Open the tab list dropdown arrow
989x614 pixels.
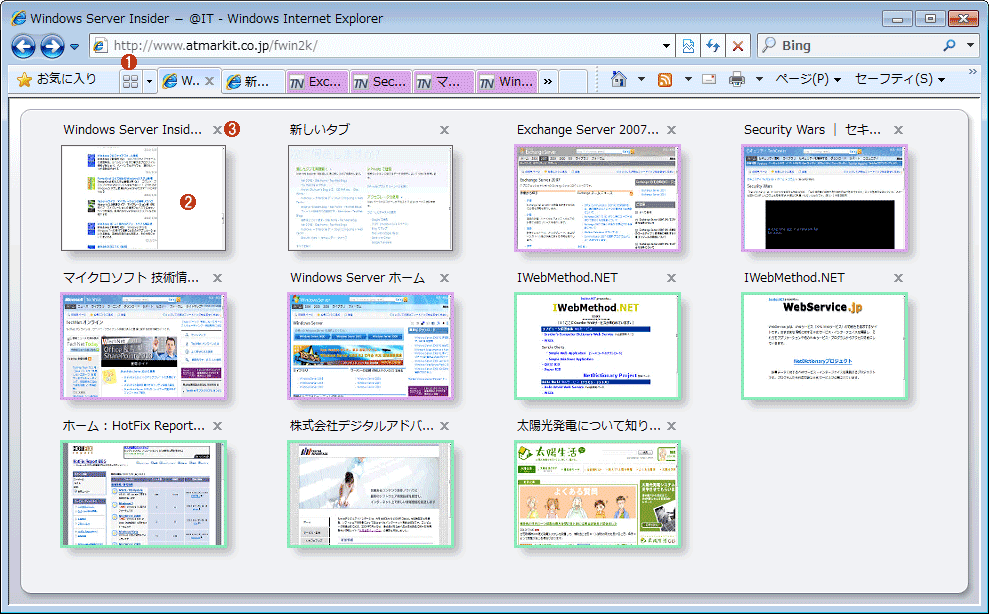(x=149, y=81)
